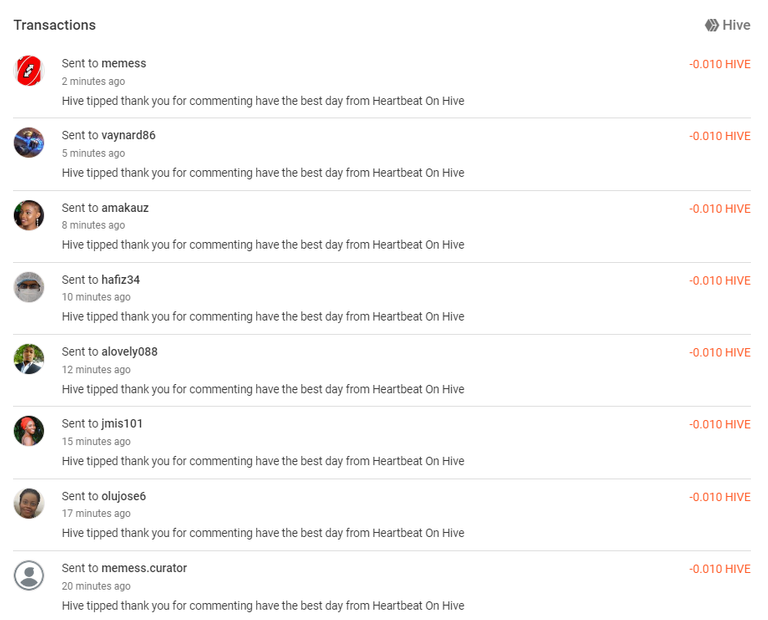
Task: Click memess.curator default user icon
Action: (x=29, y=575)
